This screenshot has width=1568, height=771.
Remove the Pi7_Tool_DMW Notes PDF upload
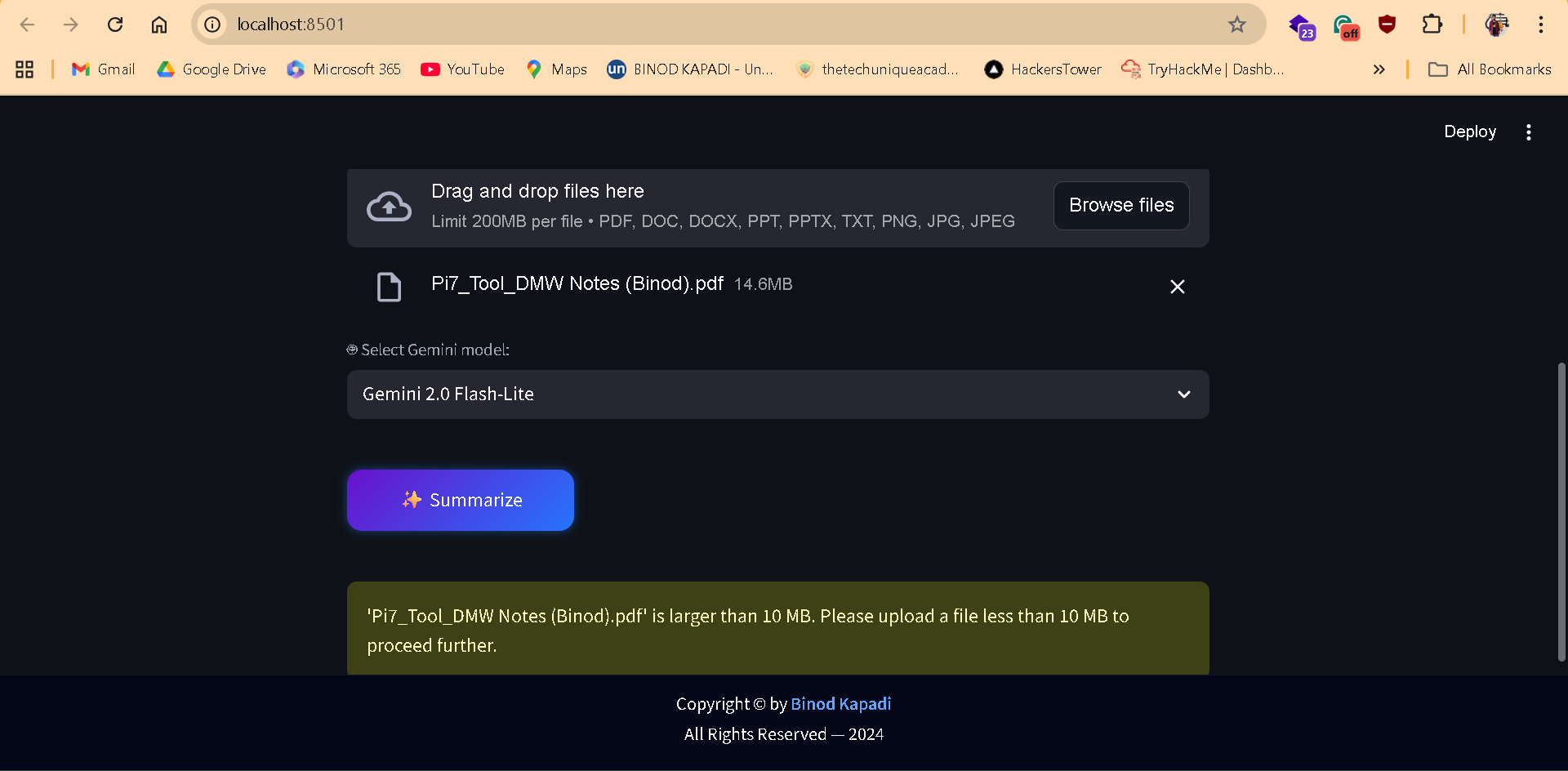tap(1177, 287)
